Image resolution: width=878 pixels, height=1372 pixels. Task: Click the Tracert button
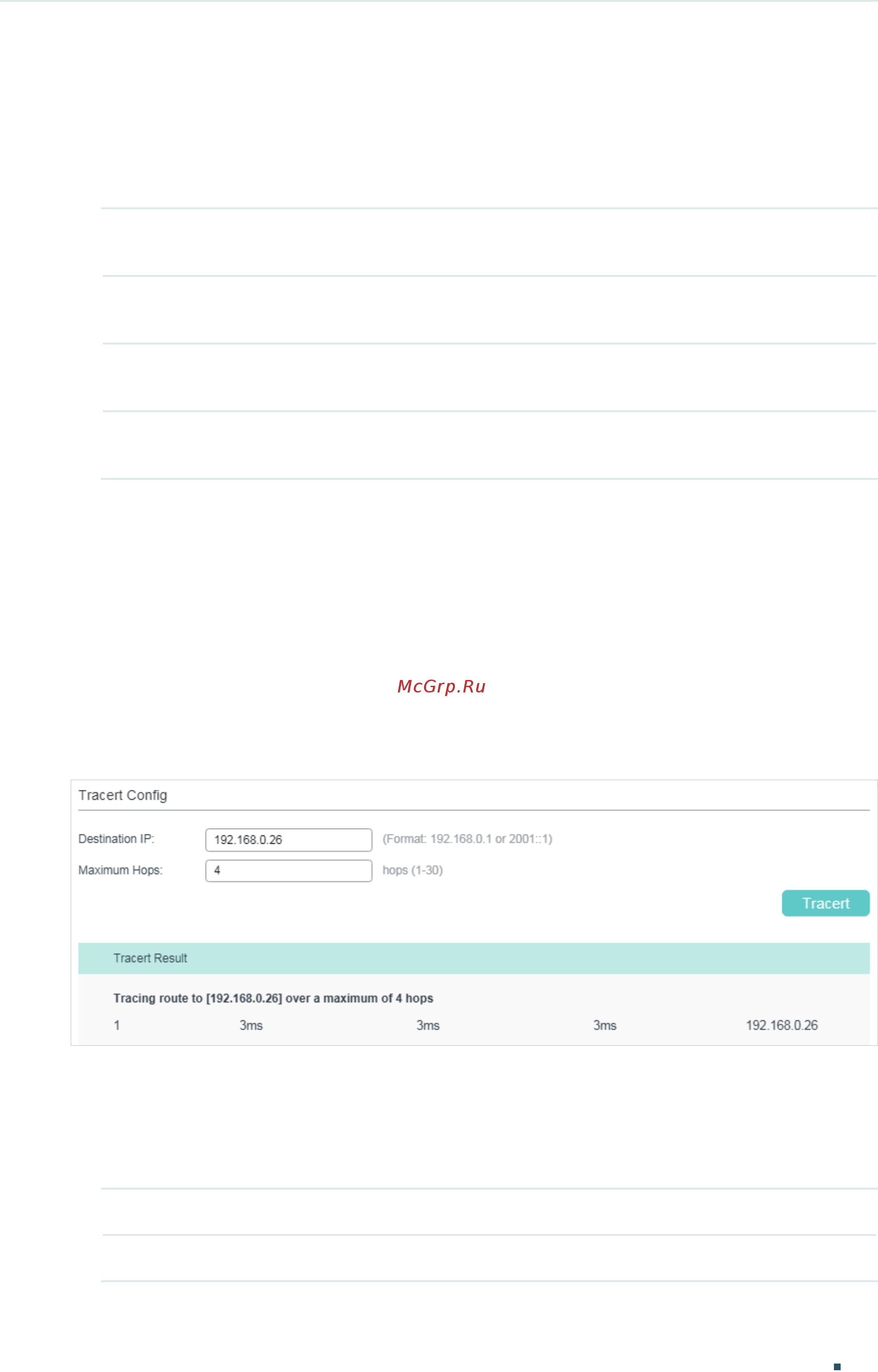825,903
